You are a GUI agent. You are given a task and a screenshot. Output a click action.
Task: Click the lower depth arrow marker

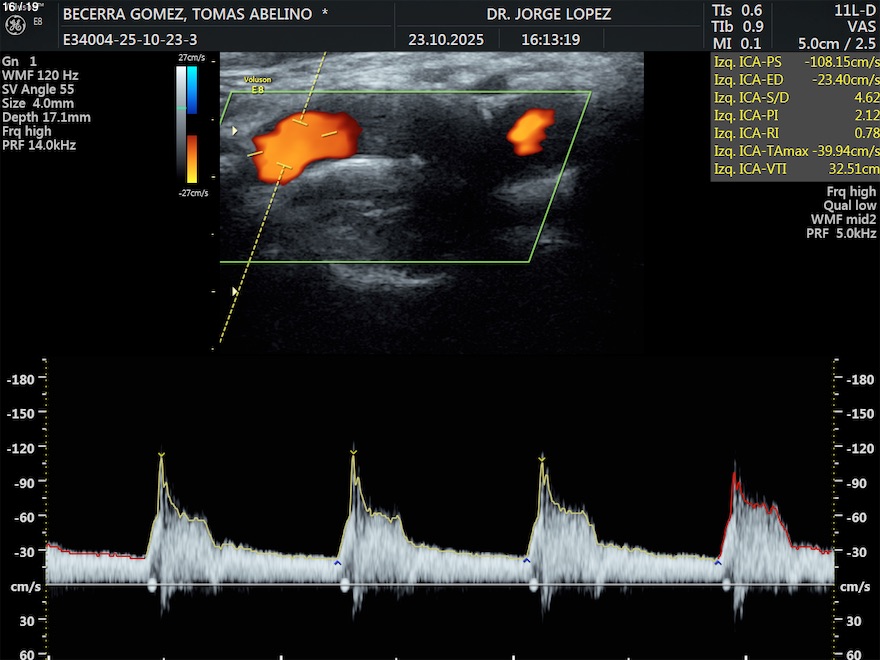tap(235, 291)
